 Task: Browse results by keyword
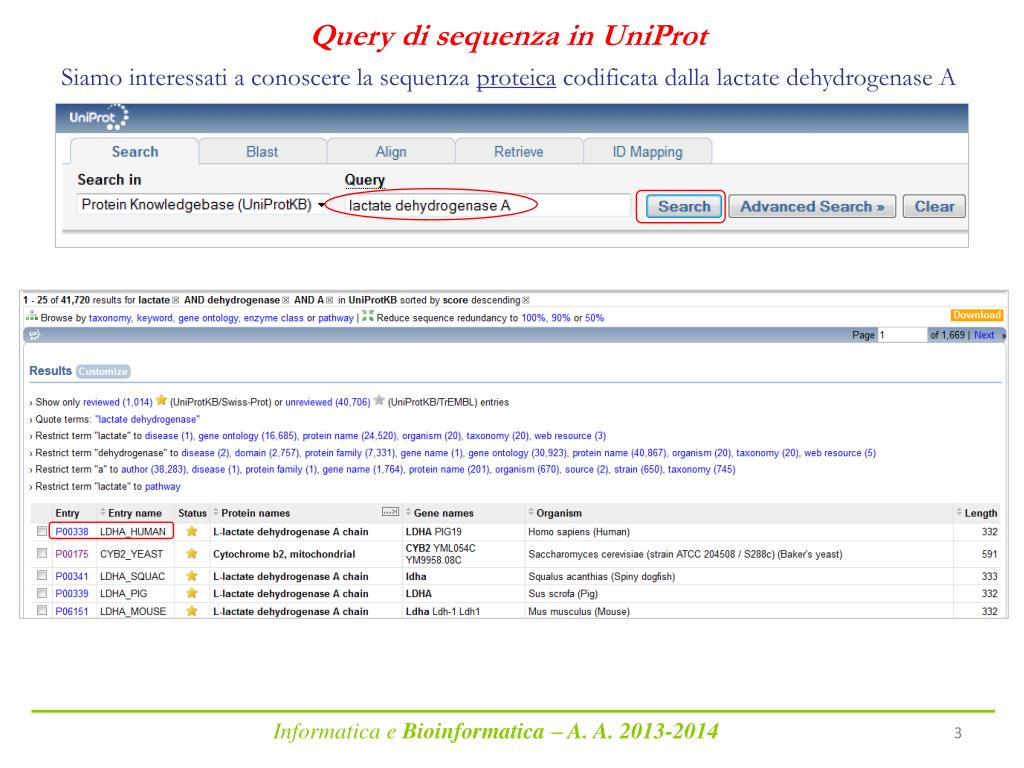click(155, 318)
